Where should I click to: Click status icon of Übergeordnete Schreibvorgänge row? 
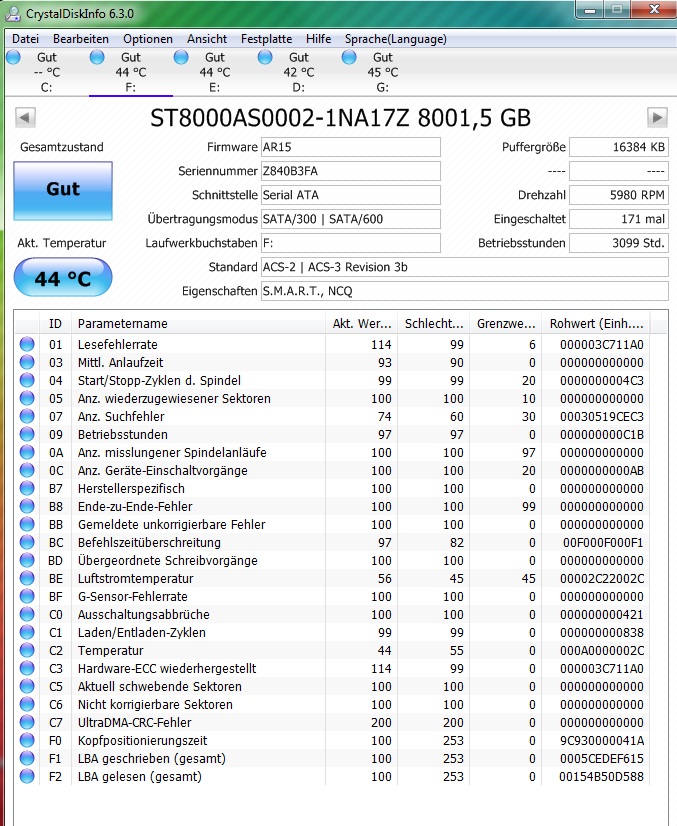pos(27,560)
